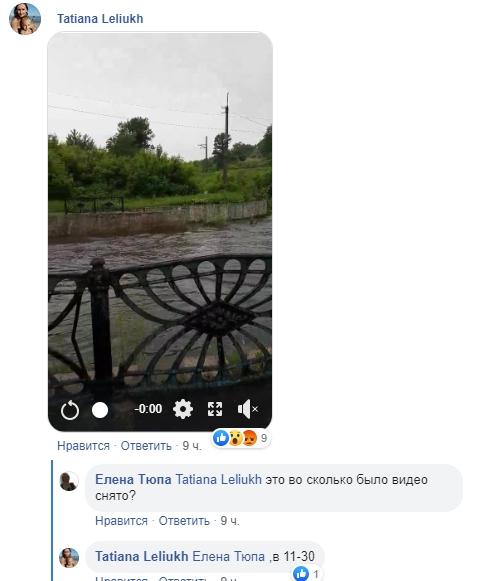View reactions on the video comment
The width and height of the screenshot is (497, 581).
(x=241, y=438)
